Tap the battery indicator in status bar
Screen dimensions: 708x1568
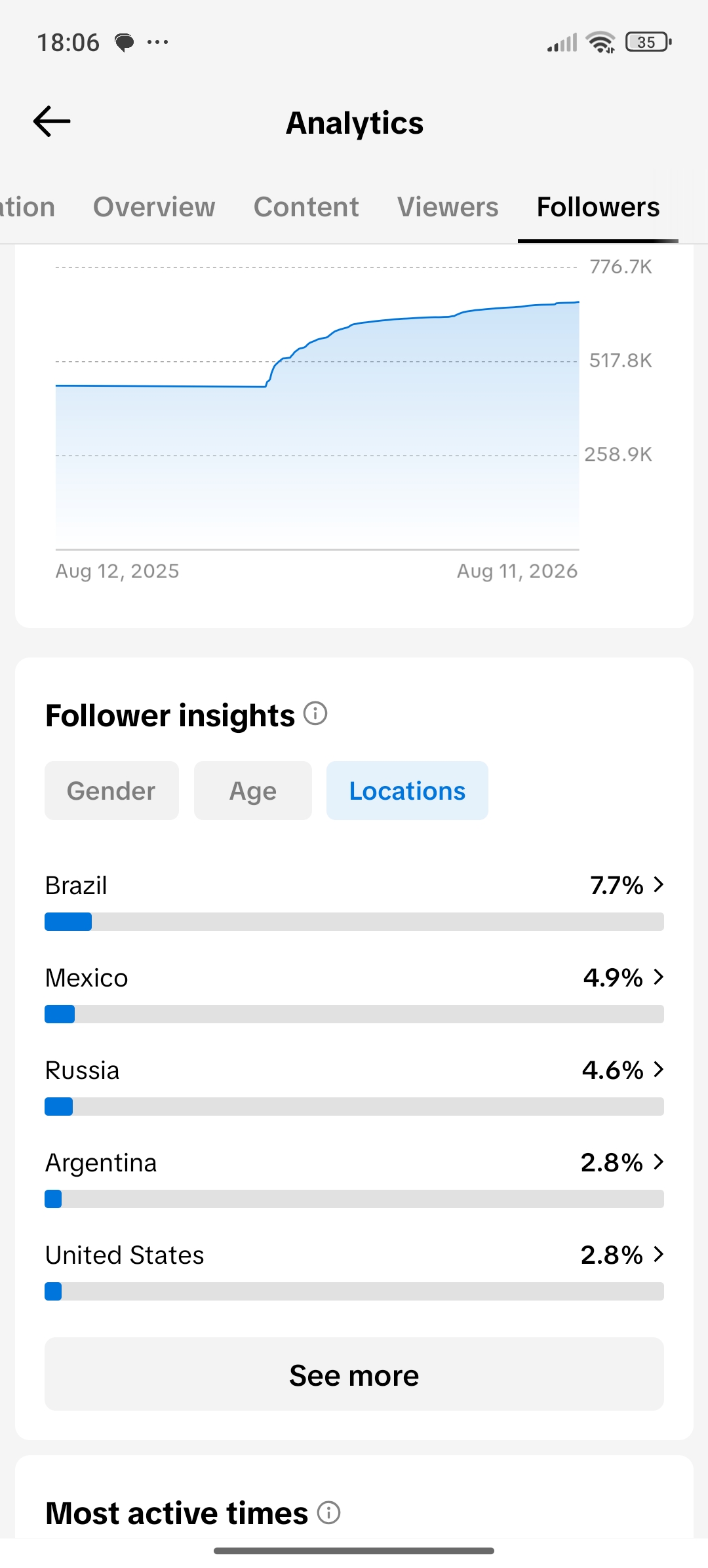point(648,42)
